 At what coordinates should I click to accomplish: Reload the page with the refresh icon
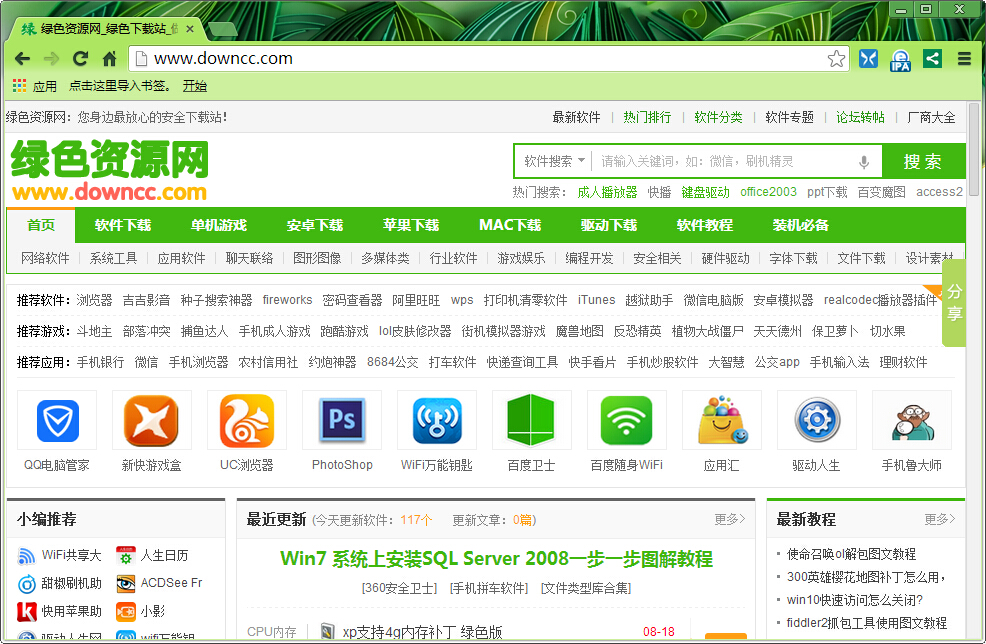[x=80, y=60]
